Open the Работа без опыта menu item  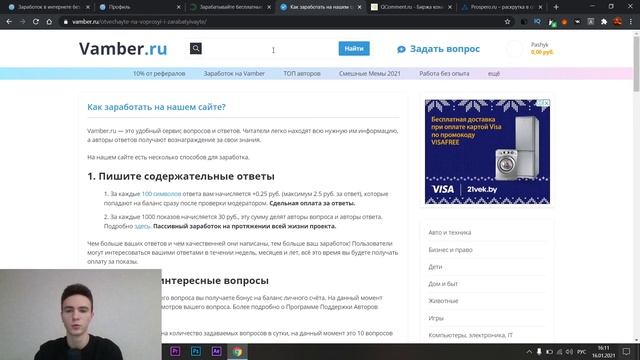pyautogui.click(x=444, y=73)
